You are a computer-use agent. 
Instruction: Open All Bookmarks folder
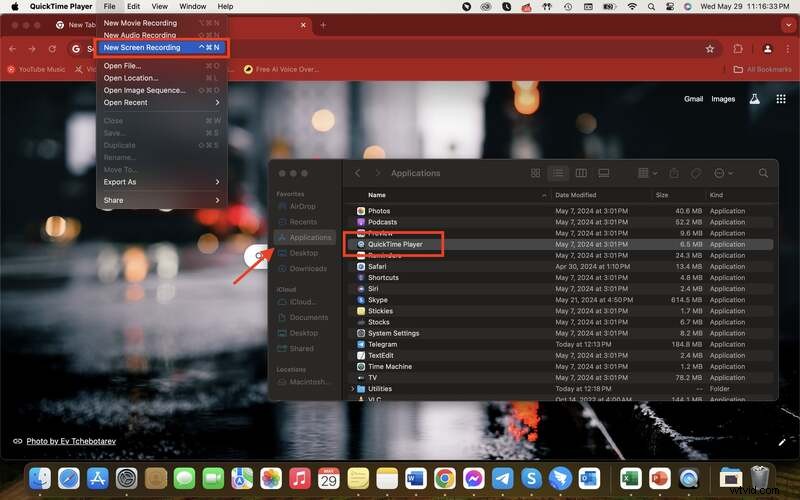pyautogui.click(x=762, y=69)
